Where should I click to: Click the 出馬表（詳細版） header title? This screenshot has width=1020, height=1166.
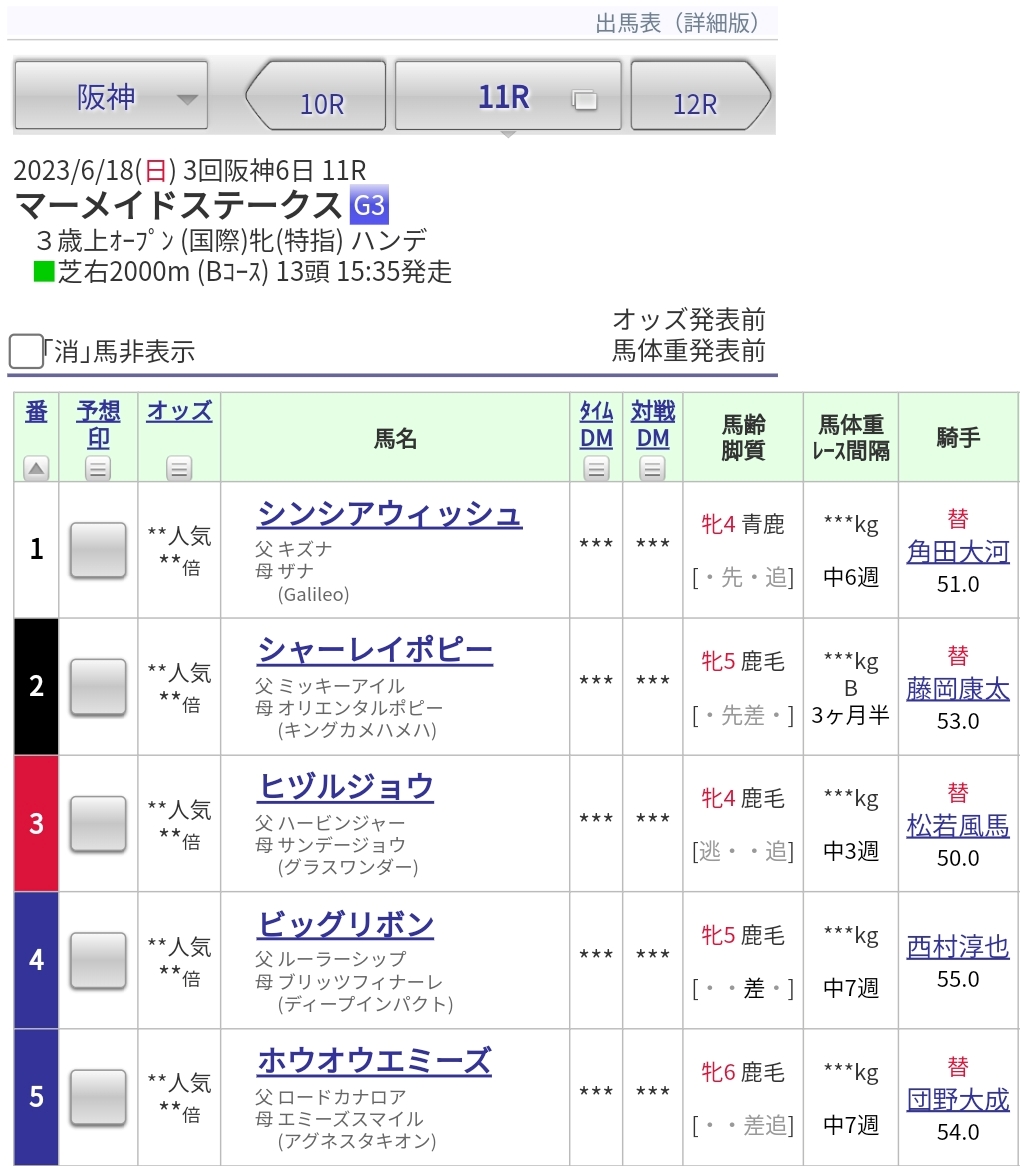tap(677, 23)
